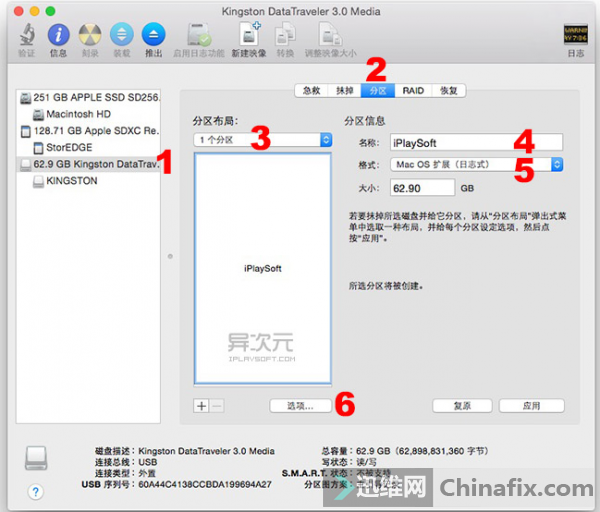Click the USB serial number 60A44C4138CCBDA199694A27

[x=205, y=484]
